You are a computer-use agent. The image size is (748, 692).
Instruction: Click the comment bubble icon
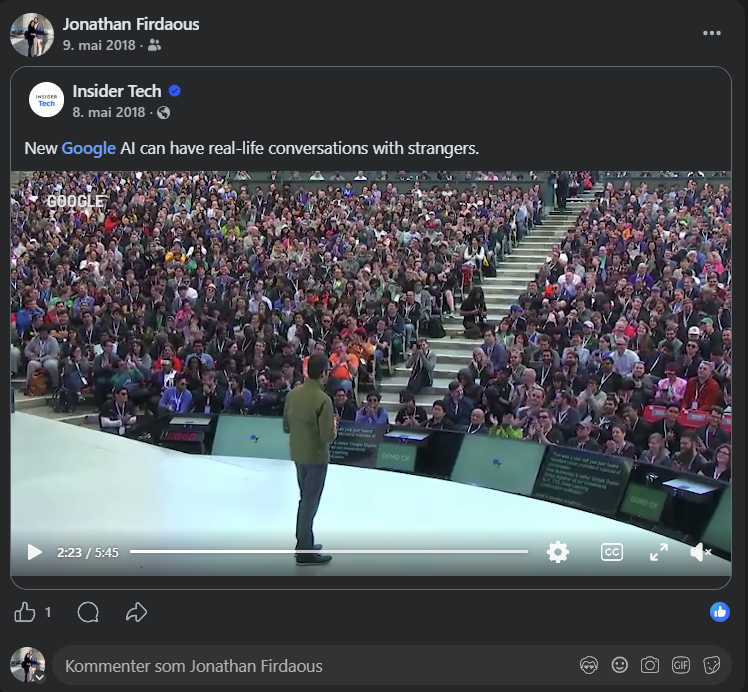tap(88, 612)
